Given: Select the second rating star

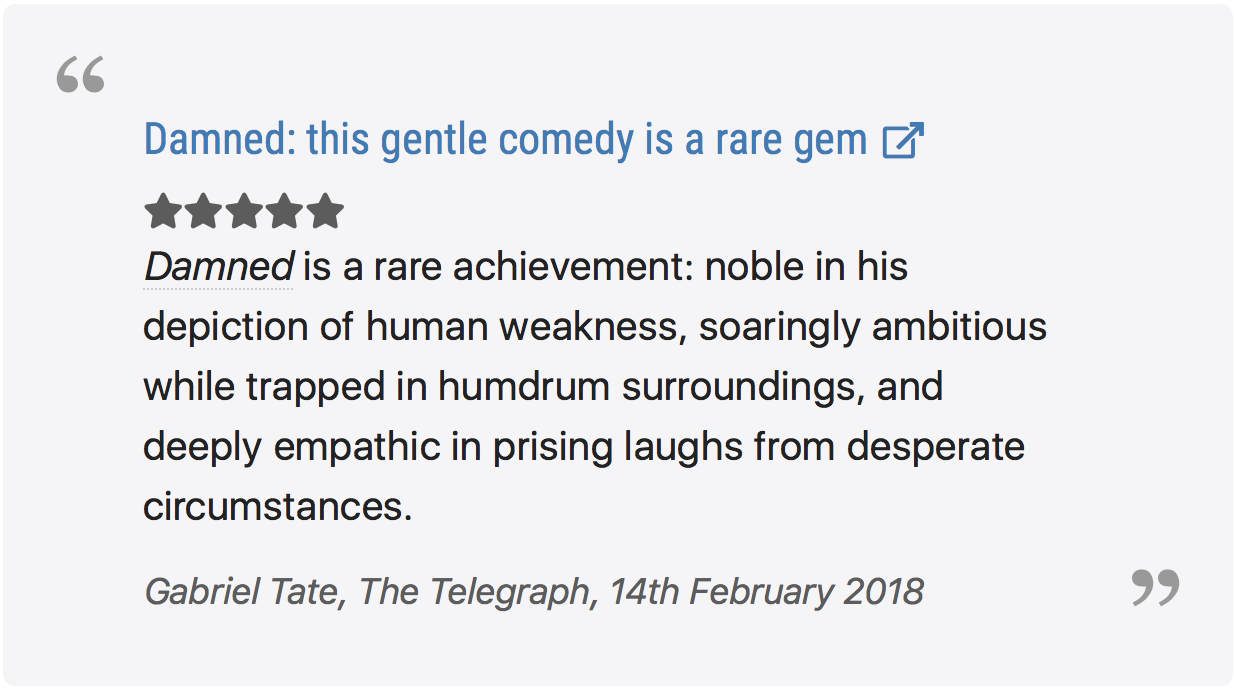Looking at the screenshot, I should click(203, 212).
